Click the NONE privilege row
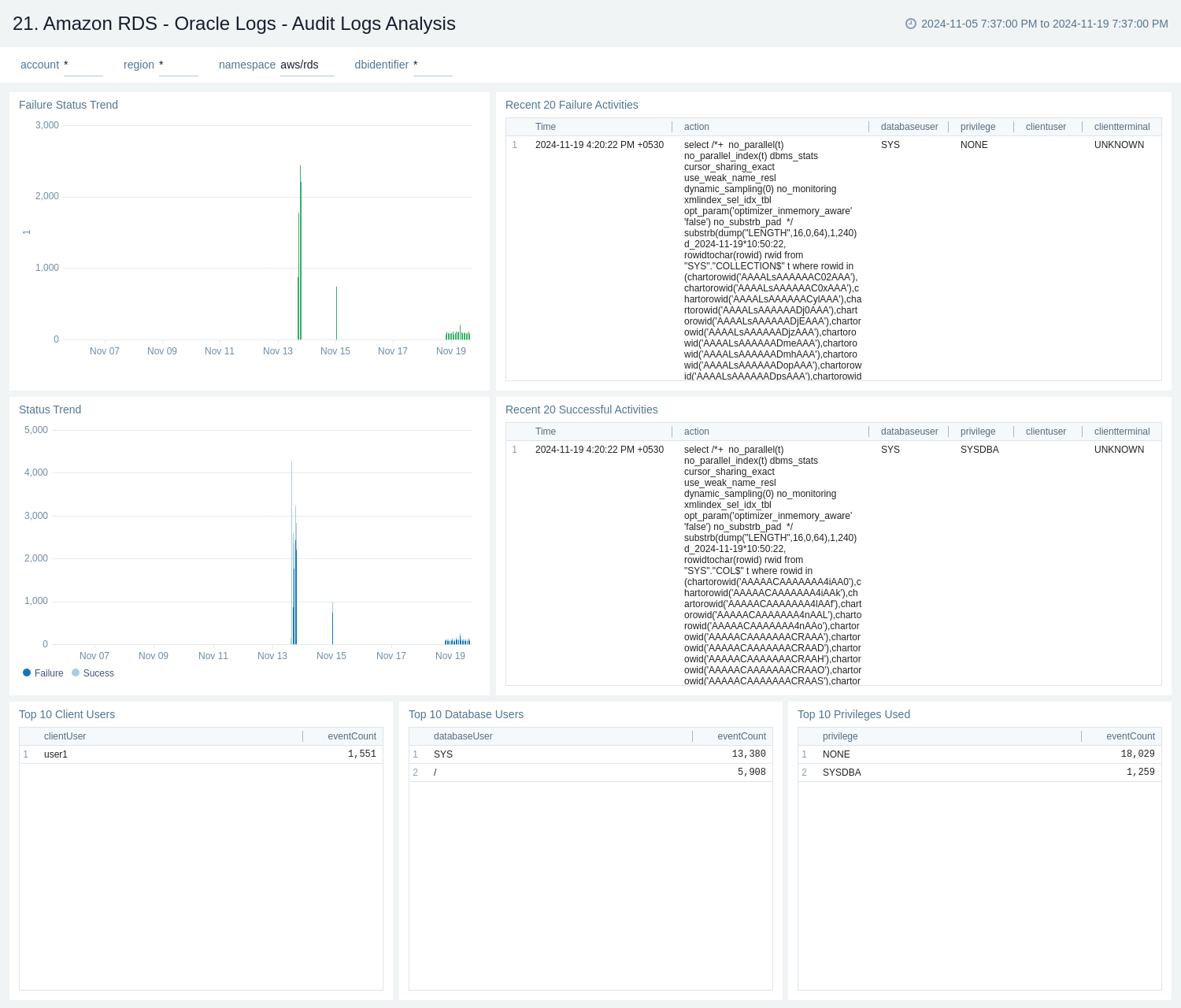The height and width of the screenshot is (1008, 1181). click(835, 754)
